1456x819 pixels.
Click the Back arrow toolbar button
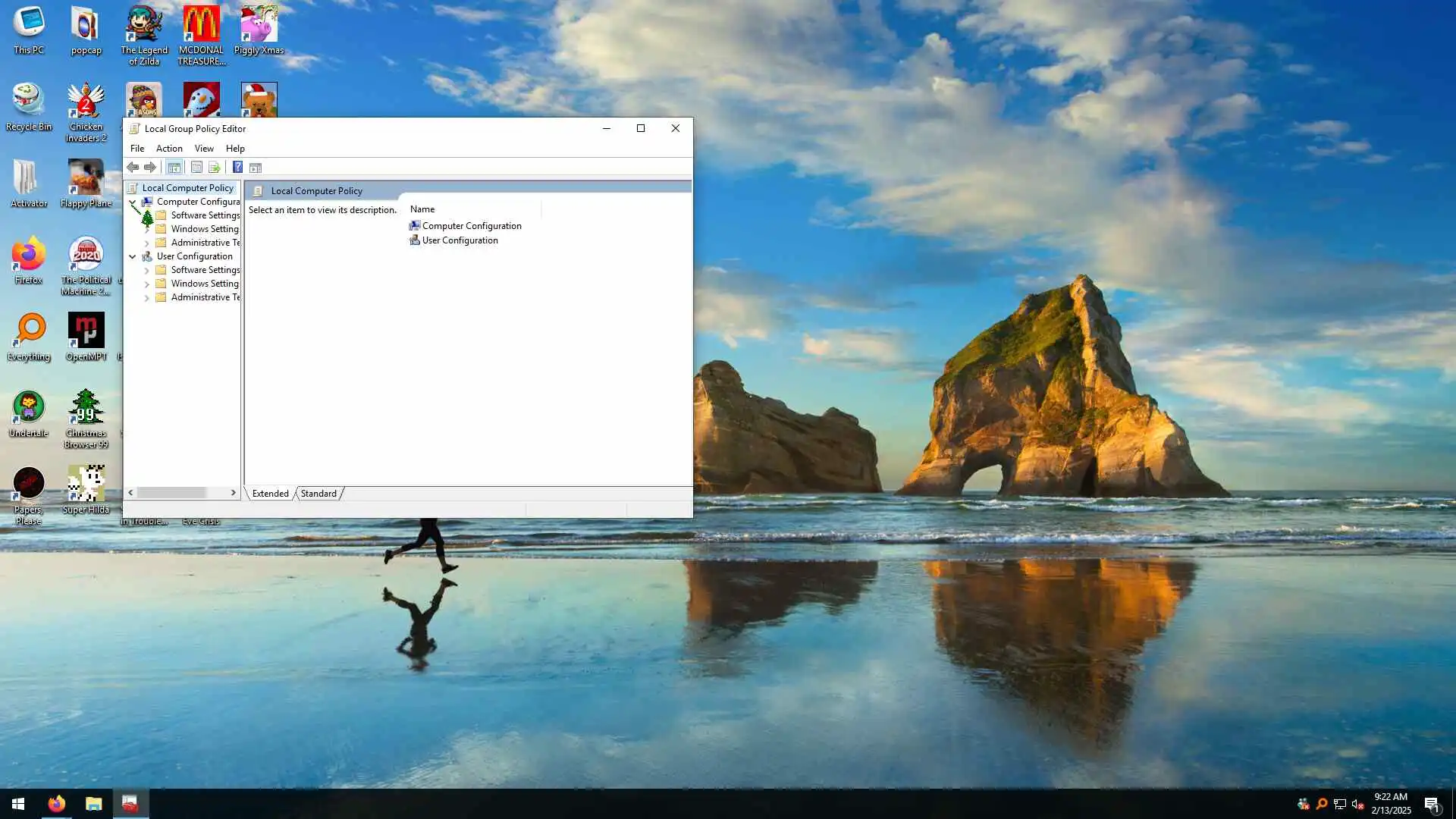coord(133,168)
